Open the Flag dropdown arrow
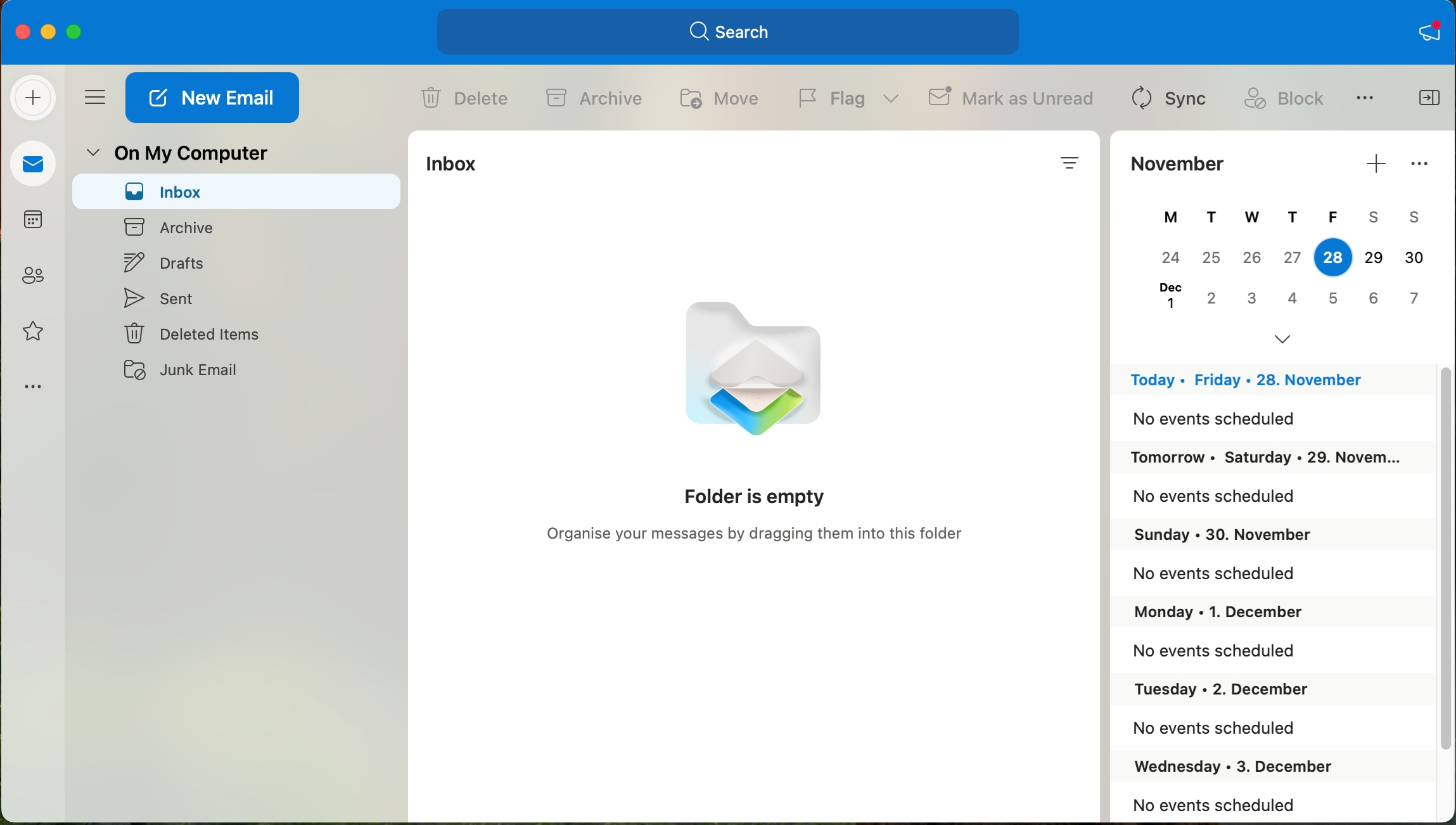This screenshot has width=1456, height=825. tap(891, 98)
